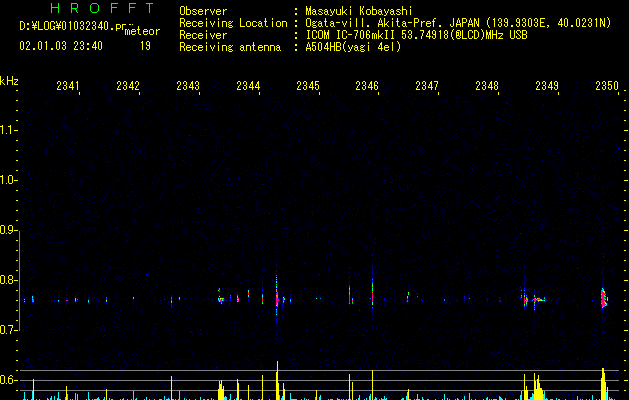Image resolution: width=629 pixels, height=400 pixels.
Task: Click the observer name Masayuki Kobayashi
Action: (x=359, y=11)
